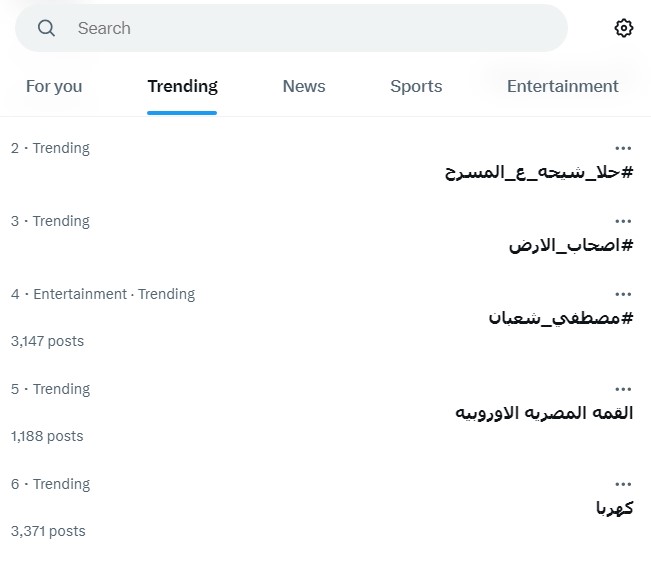Open the hashtag trend ranked number 3
Image resolution: width=651 pixels, height=566 pixels.
coord(571,245)
